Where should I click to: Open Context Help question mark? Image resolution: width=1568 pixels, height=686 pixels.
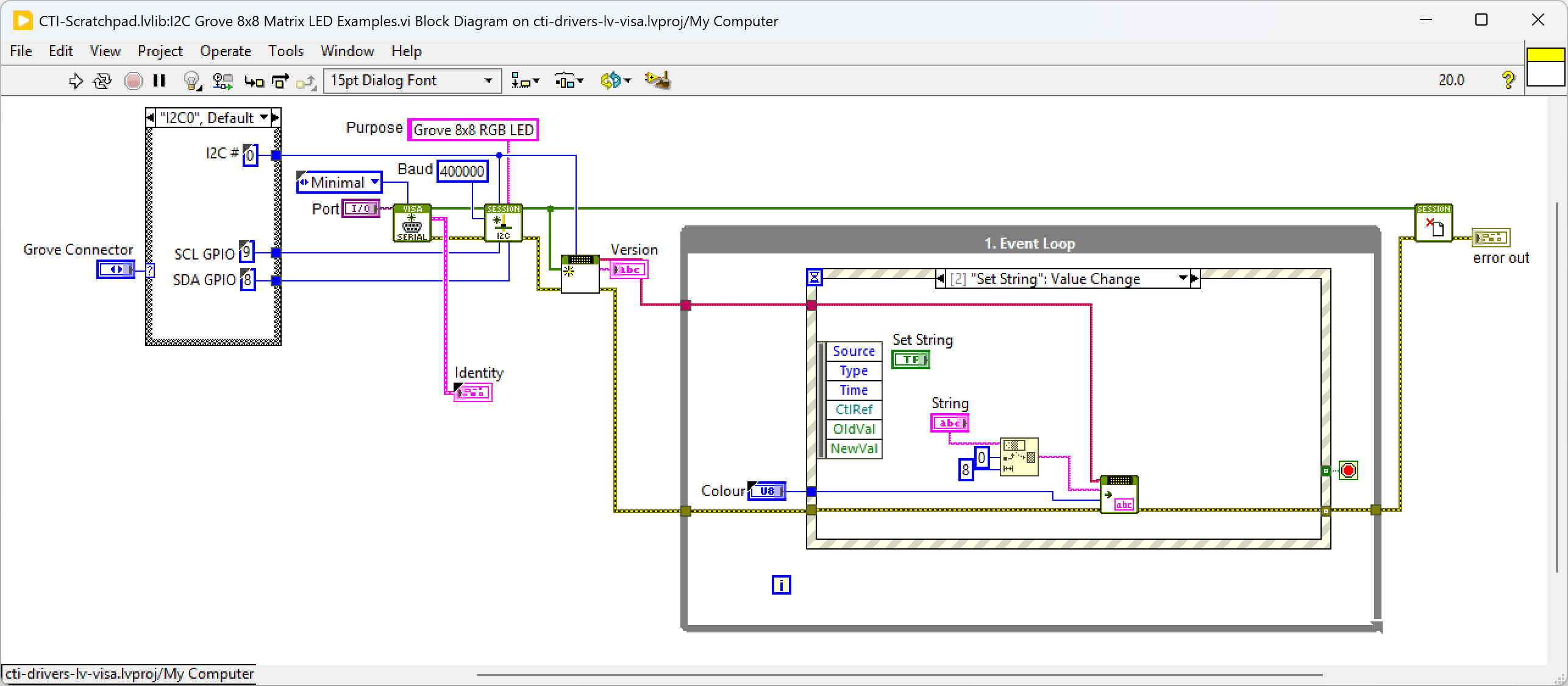coord(1508,80)
